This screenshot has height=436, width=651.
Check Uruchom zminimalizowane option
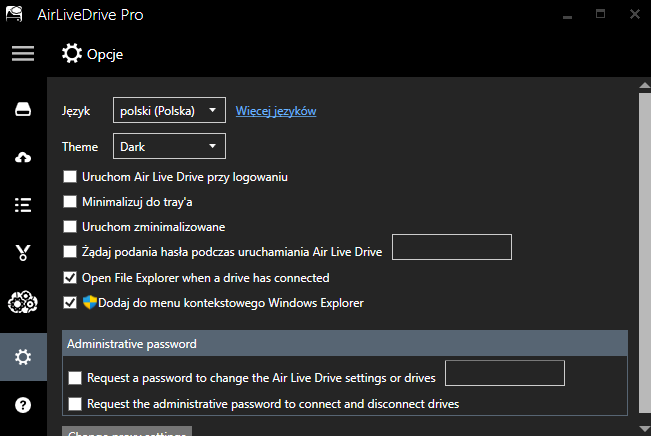[x=70, y=227]
